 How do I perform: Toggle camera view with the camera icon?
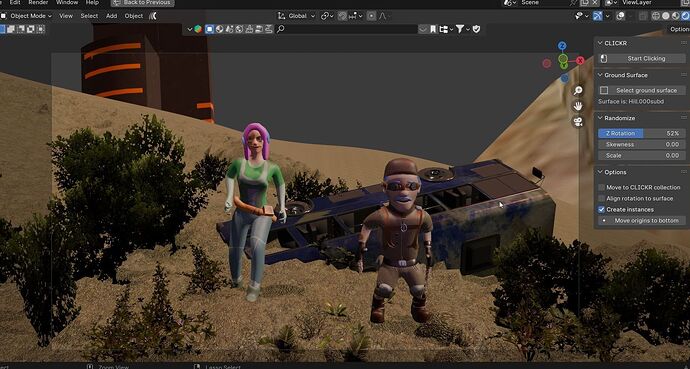point(578,121)
